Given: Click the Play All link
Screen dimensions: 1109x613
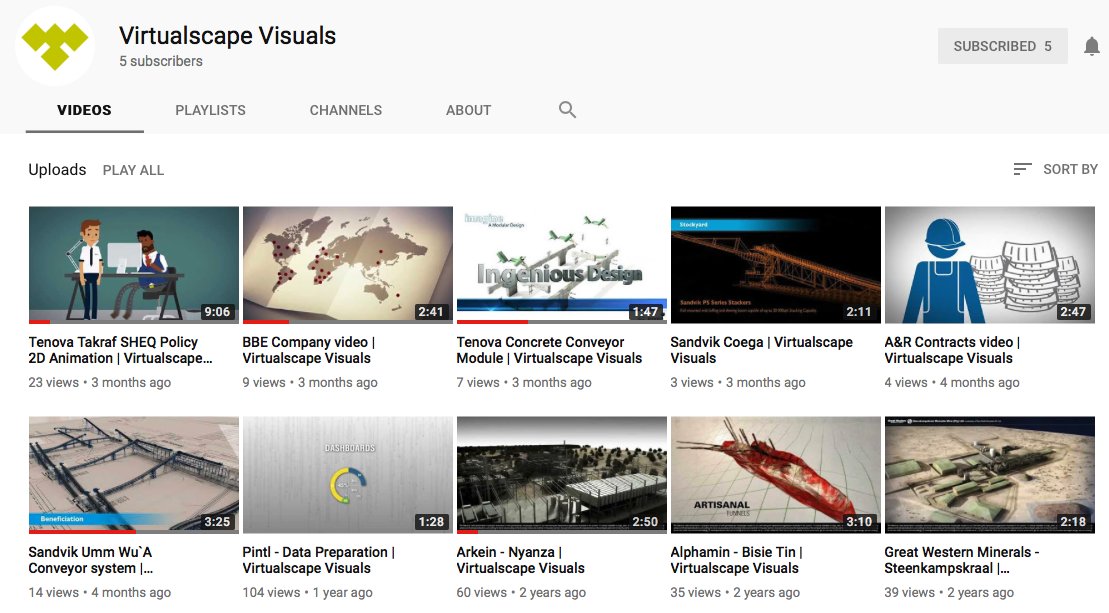Looking at the screenshot, I should click(133, 170).
